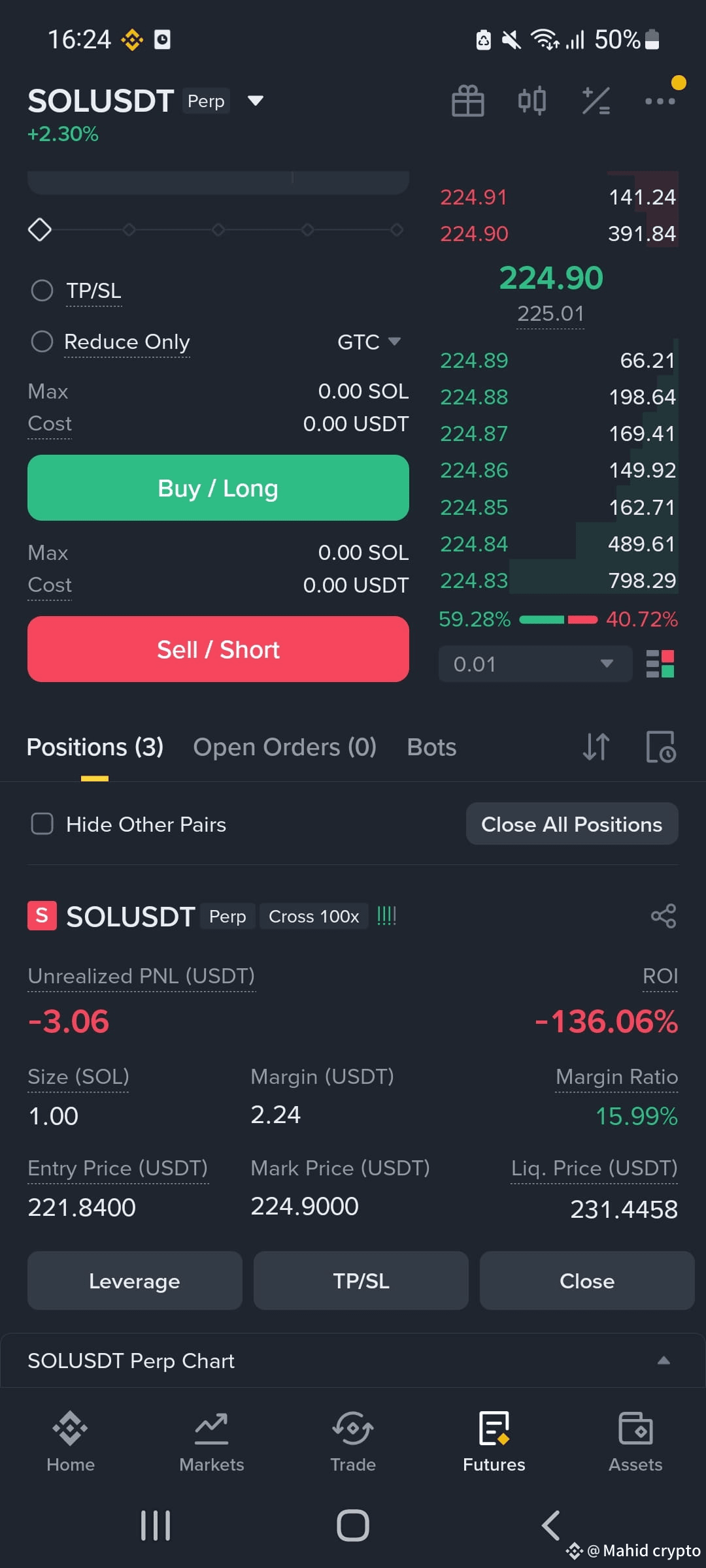The width and height of the screenshot is (706, 1568).
Task: Tap the positions sort arrows icon
Action: click(596, 747)
